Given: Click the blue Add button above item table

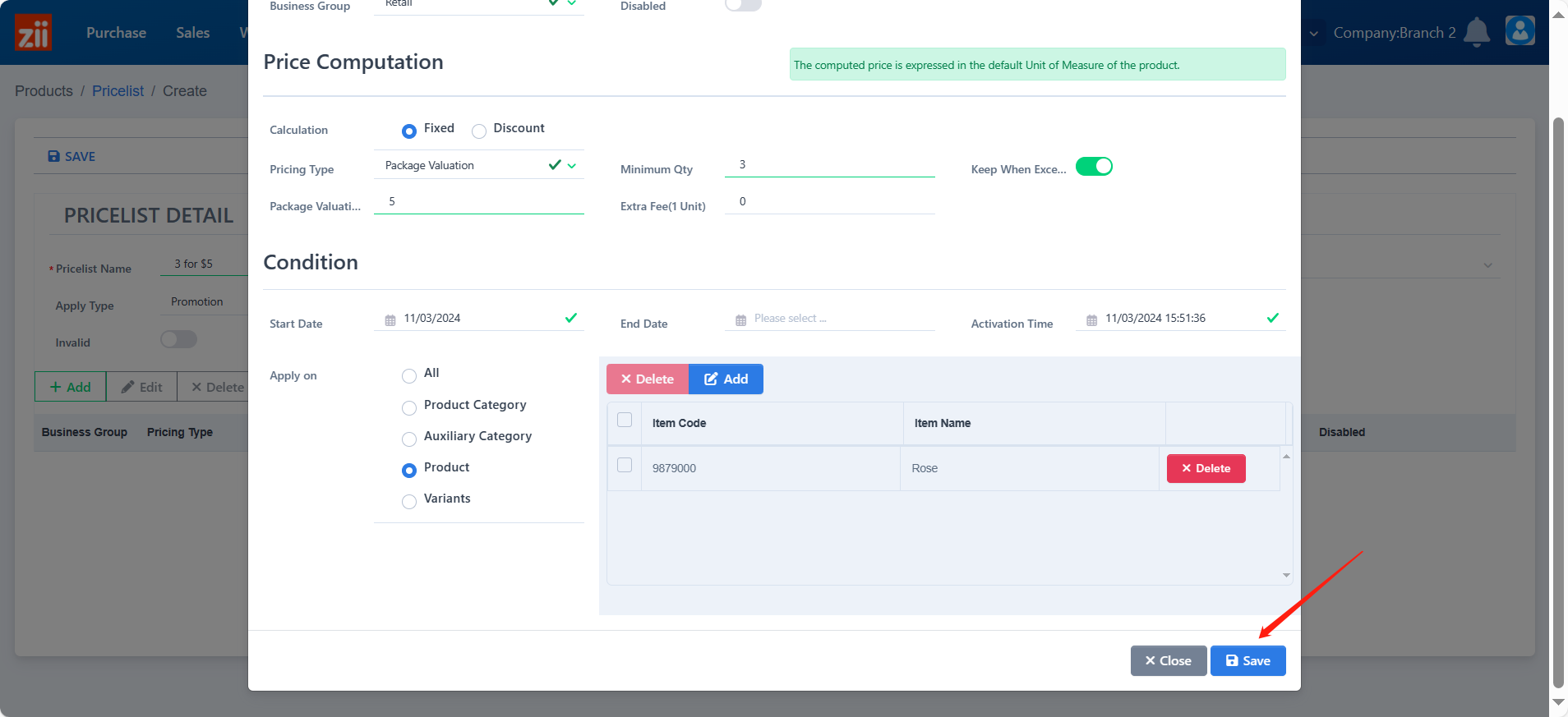Looking at the screenshot, I should click(x=726, y=379).
